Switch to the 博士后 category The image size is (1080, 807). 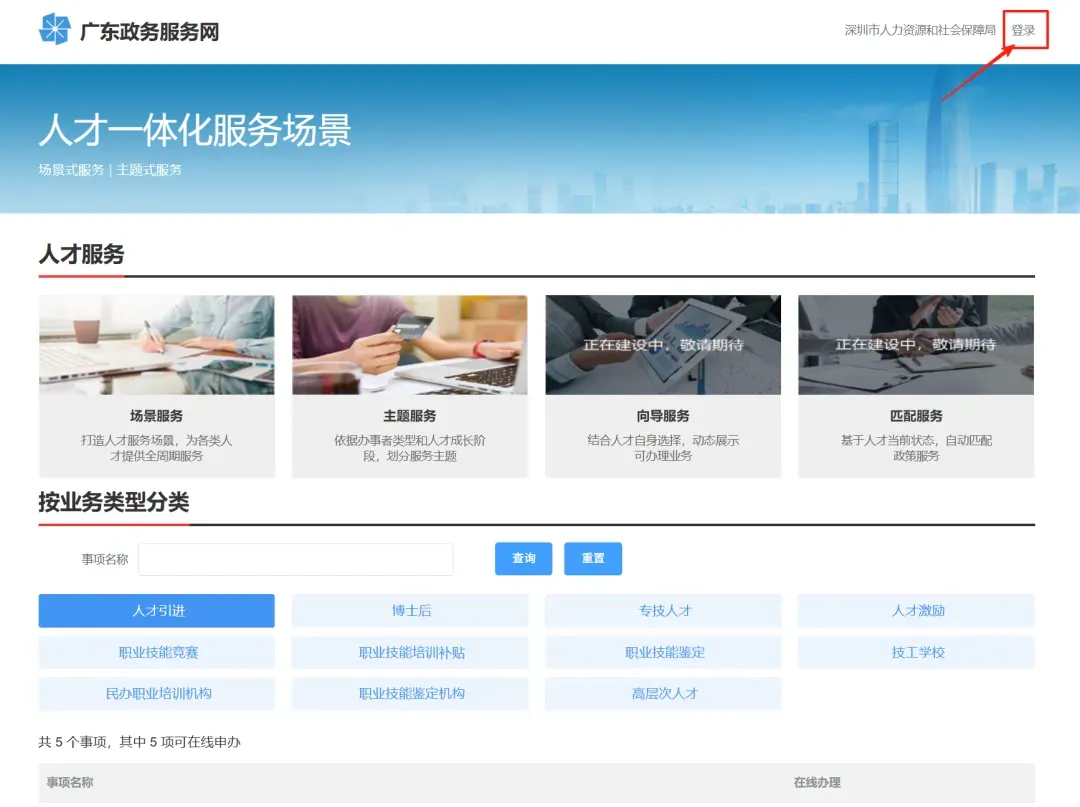pyautogui.click(x=411, y=611)
